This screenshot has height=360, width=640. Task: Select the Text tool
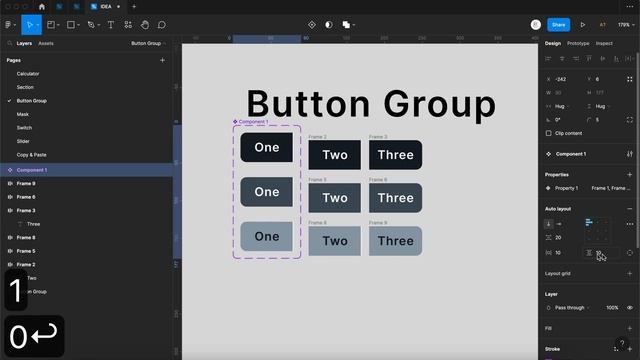coord(111,25)
